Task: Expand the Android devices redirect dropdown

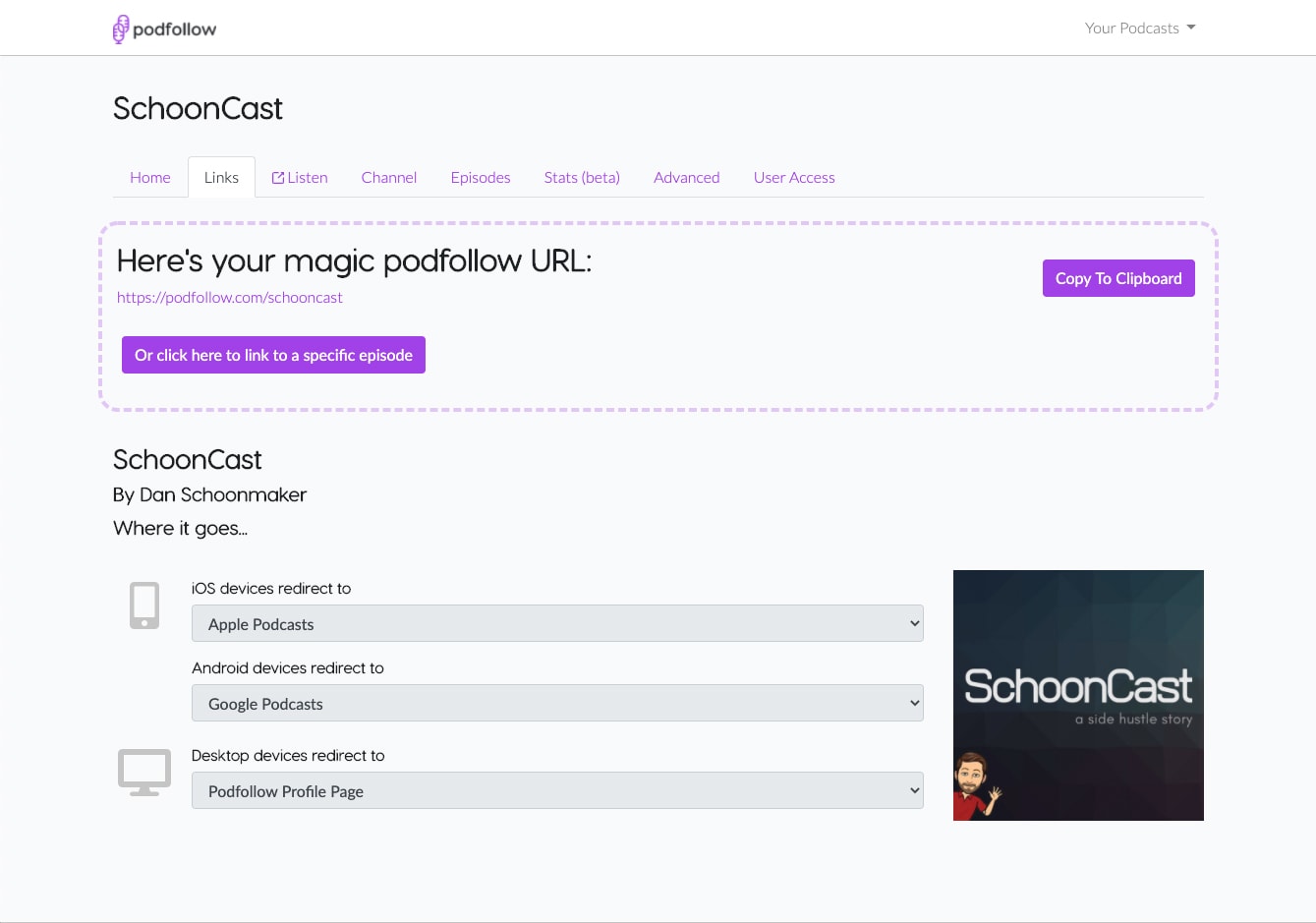Action: 557,704
